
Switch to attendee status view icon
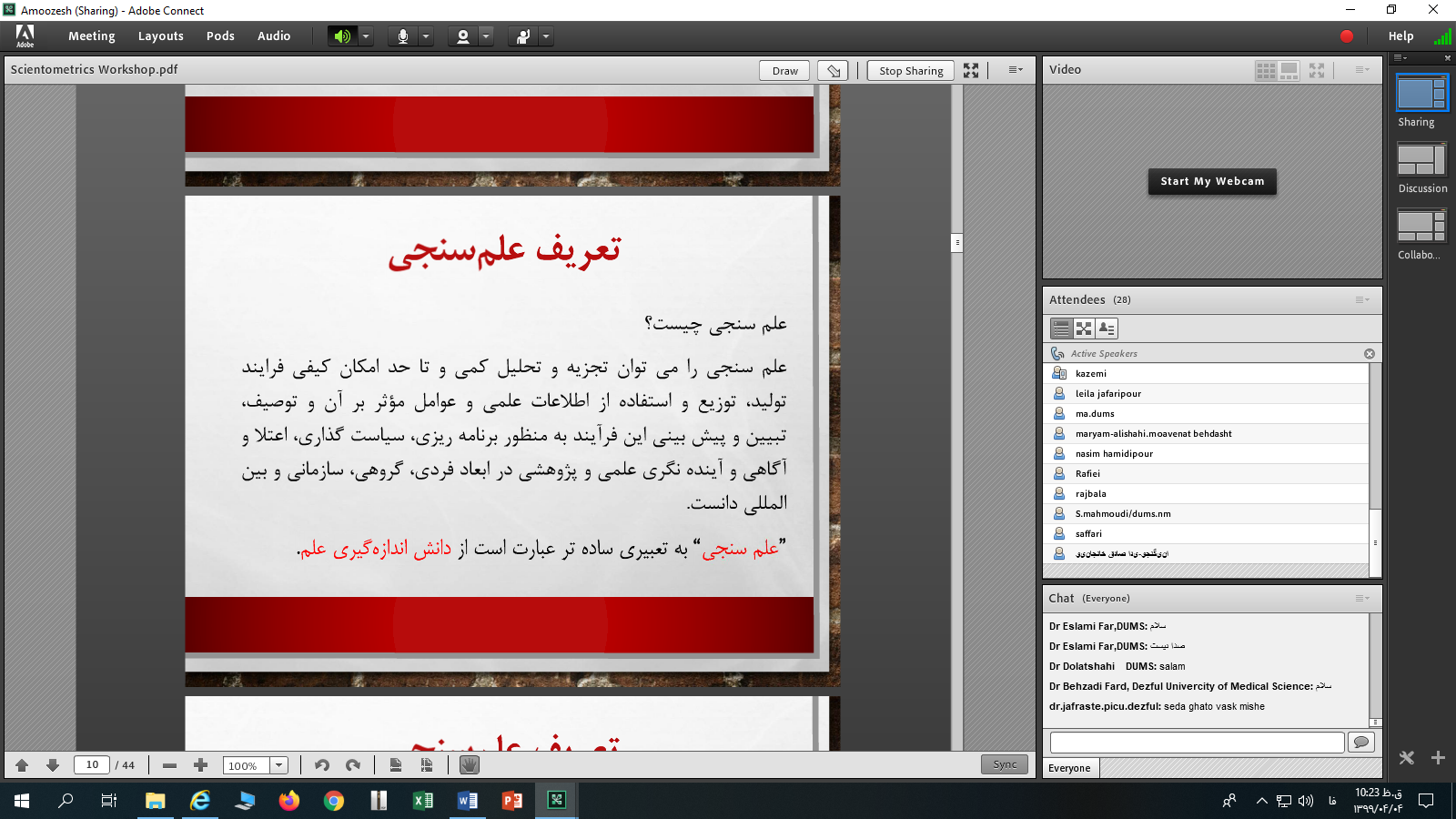click(x=1107, y=329)
